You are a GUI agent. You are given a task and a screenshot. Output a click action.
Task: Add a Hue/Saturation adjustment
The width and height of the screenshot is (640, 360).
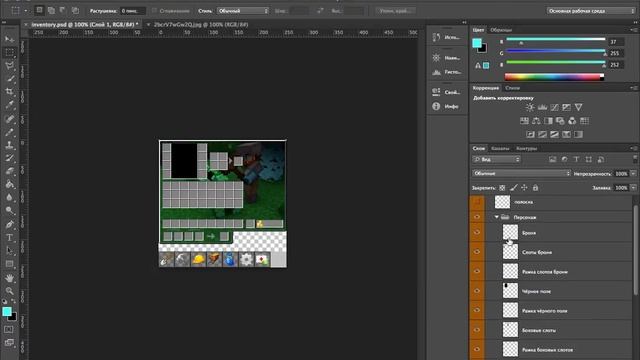pyautogui.click(x=524, y=121)
